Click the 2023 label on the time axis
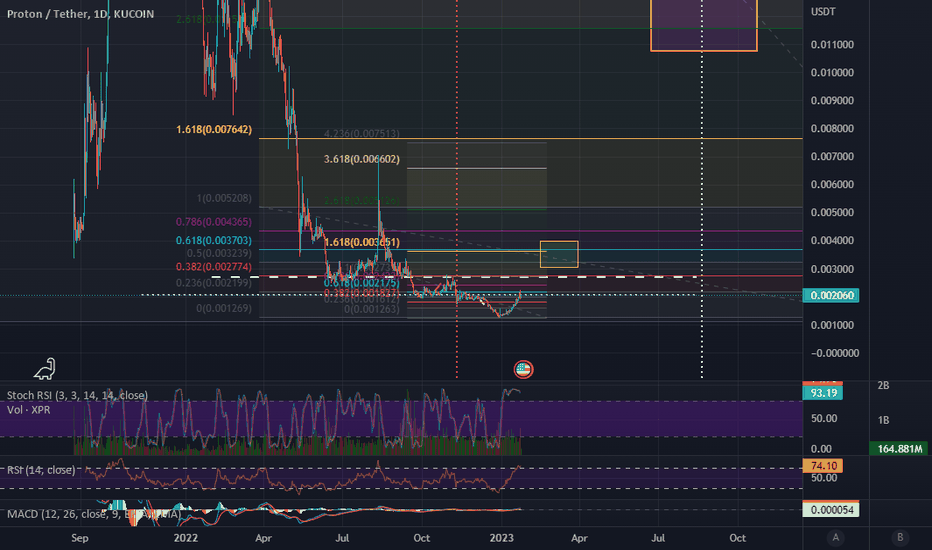The image size is (932, 550). click(501, 538)
